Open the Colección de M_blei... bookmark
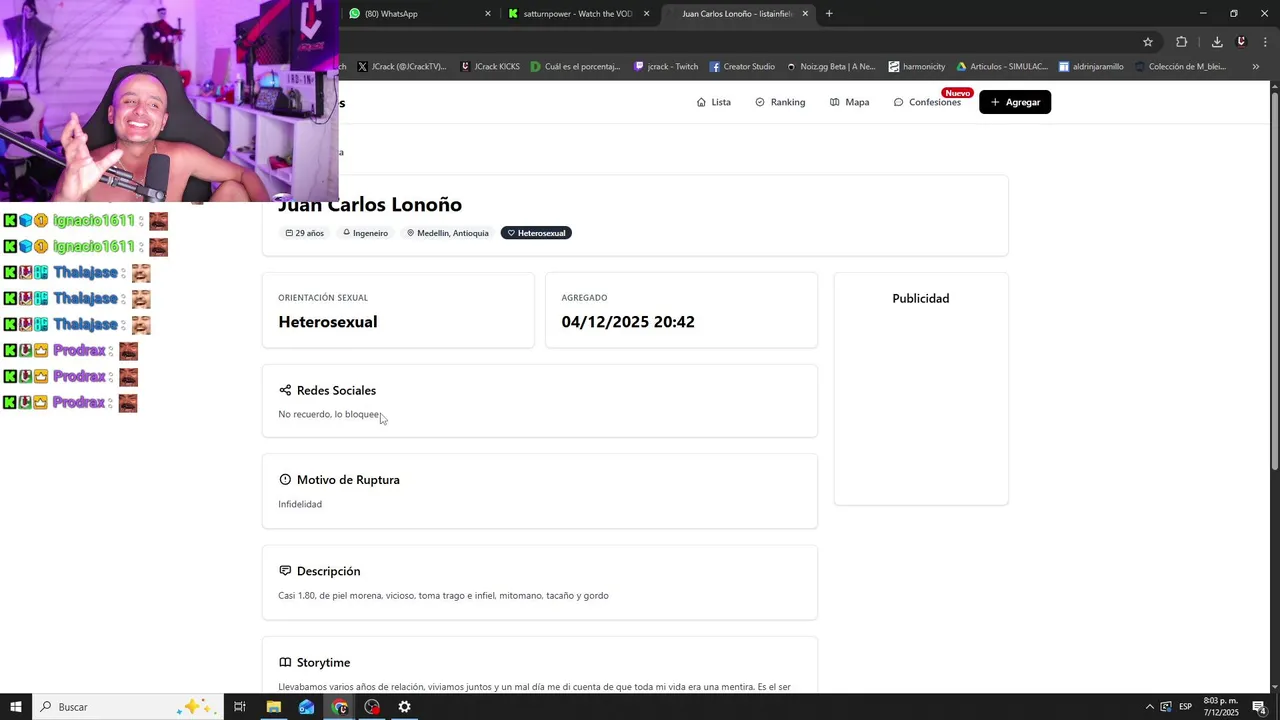The height and width of the screenshot is (720, 1280). coord(1180,67)
